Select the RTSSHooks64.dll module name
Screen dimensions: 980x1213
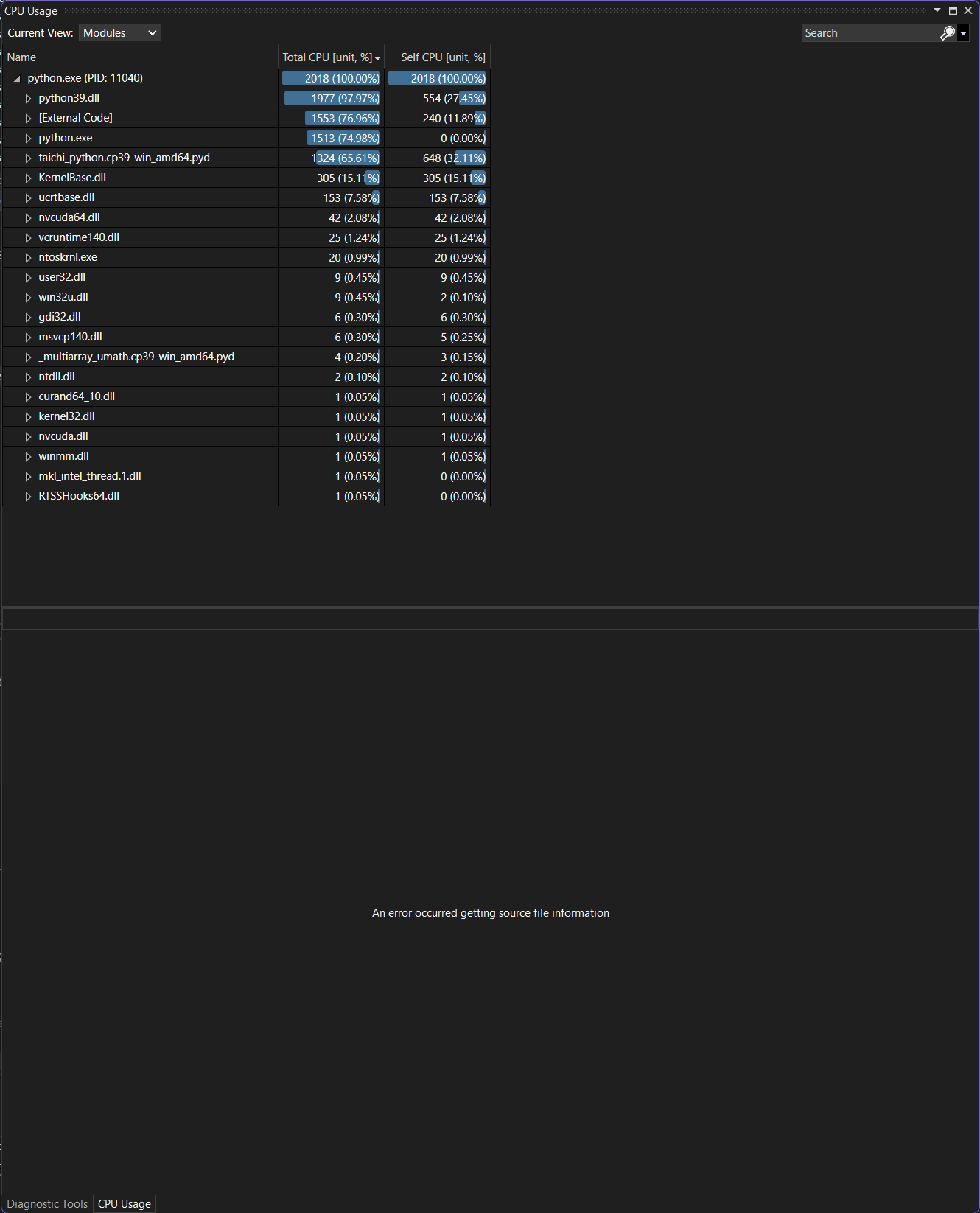coord(79,496)
